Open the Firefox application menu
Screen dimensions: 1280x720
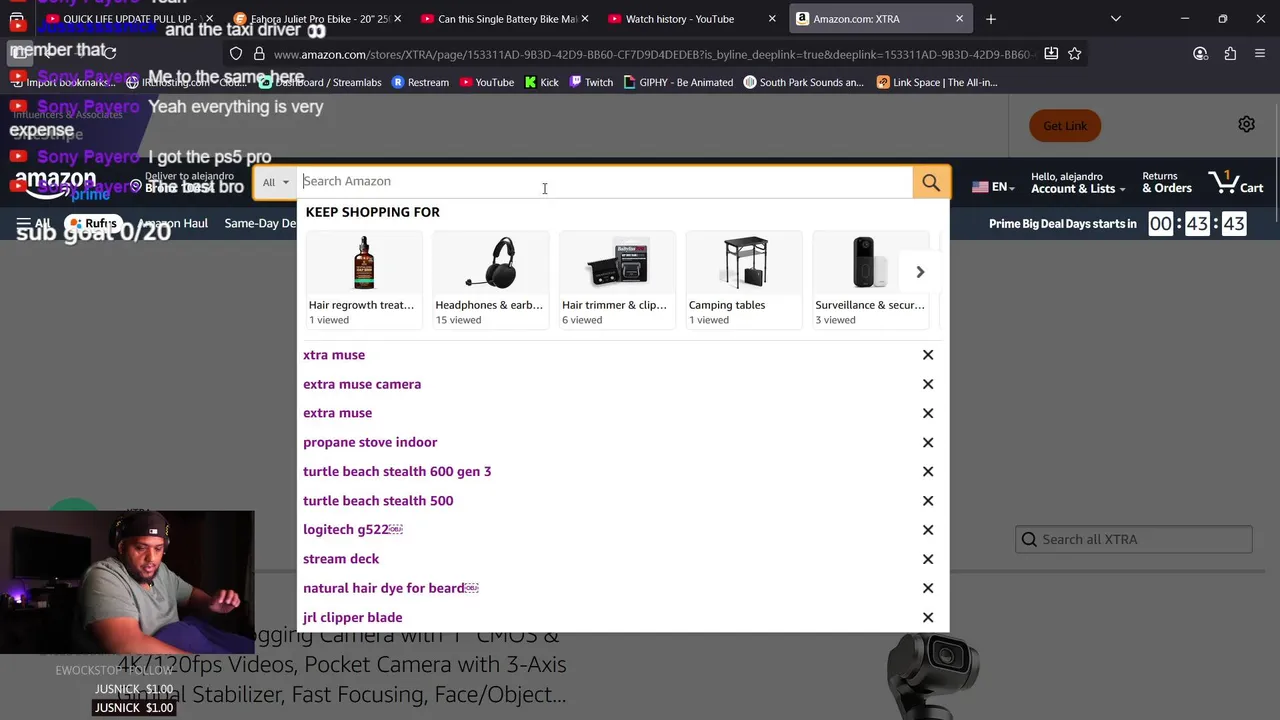pos(1260,54)
